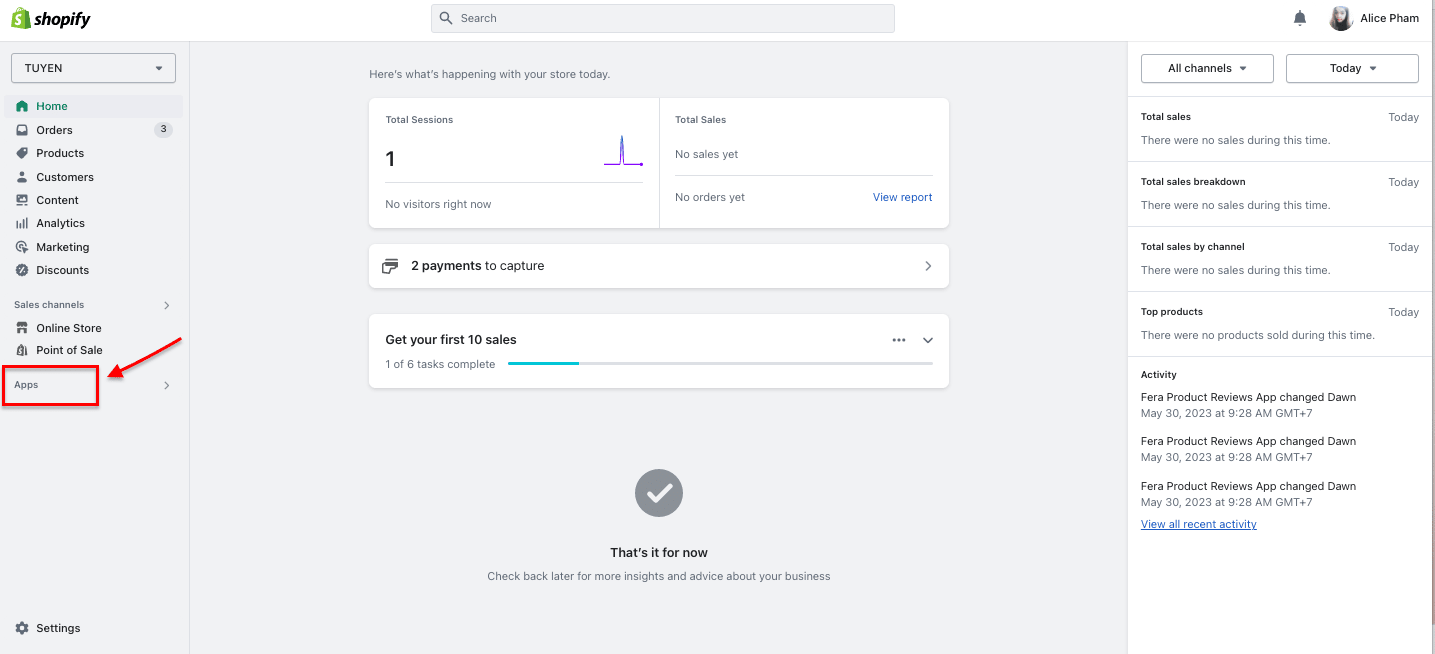
Task: Click the Customers person icon
Action: (22, 177)
